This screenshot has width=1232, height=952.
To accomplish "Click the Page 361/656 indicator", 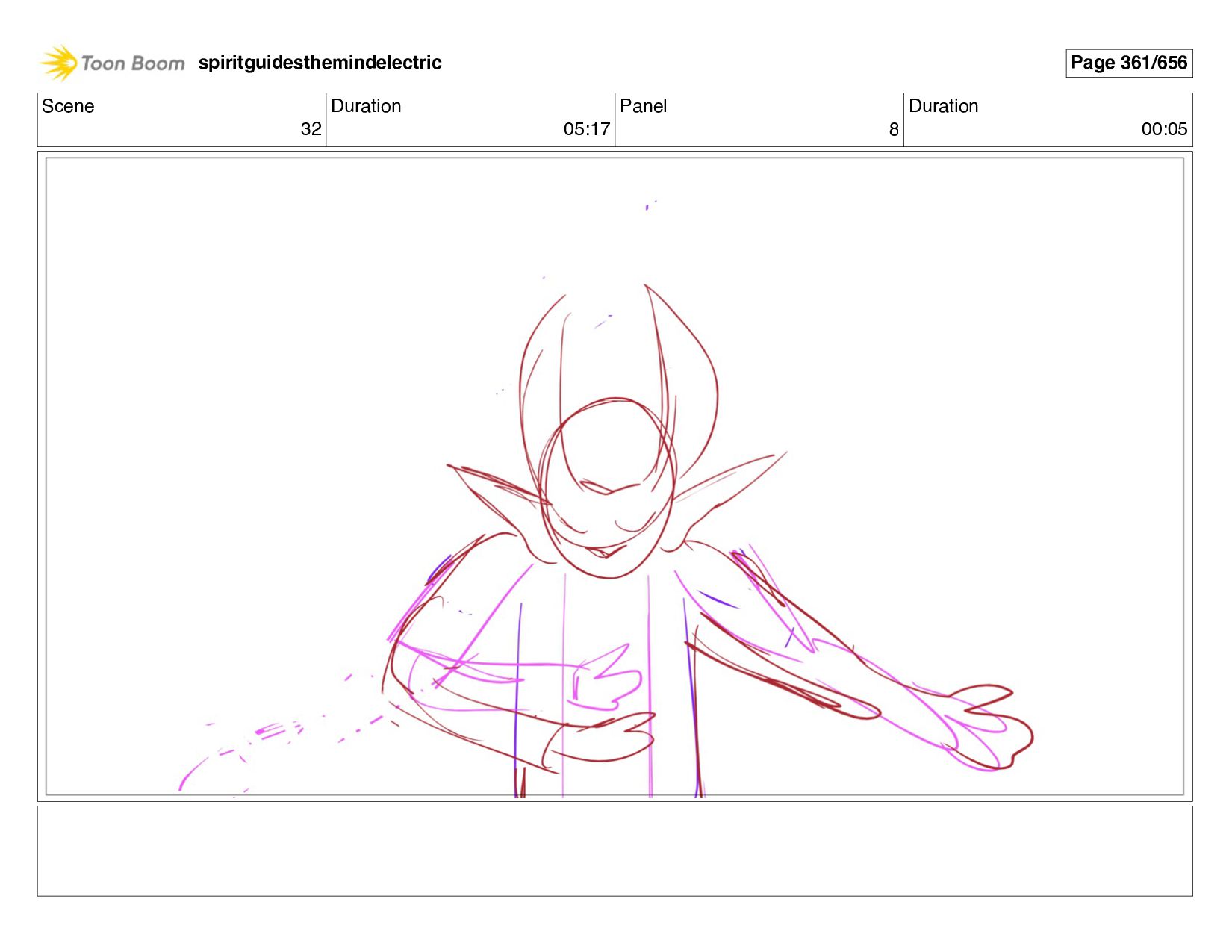I will [1129, 63].
